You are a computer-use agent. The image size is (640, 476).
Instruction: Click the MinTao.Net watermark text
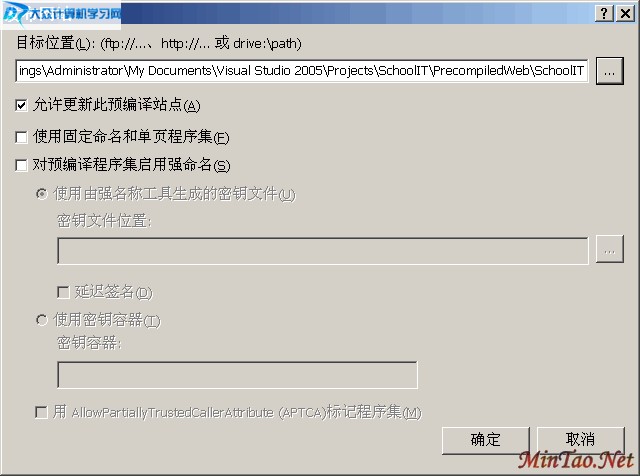click(x=576, y=460)
